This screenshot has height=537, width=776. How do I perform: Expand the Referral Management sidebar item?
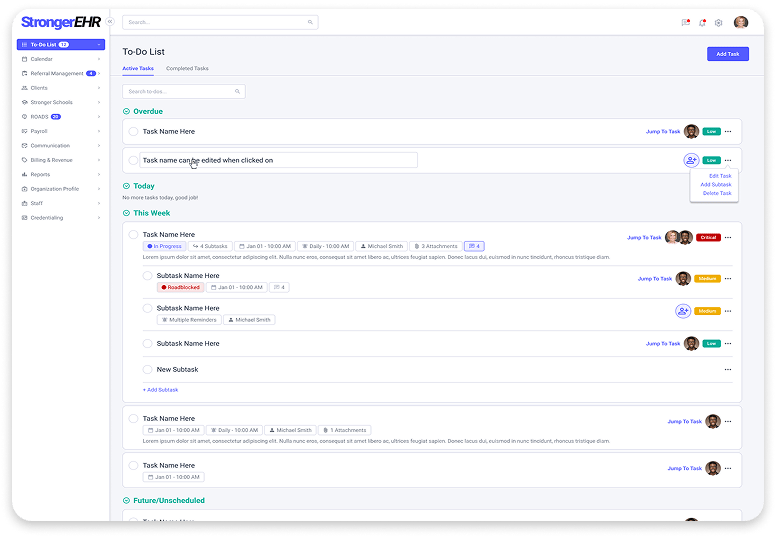tap(98, 73)
